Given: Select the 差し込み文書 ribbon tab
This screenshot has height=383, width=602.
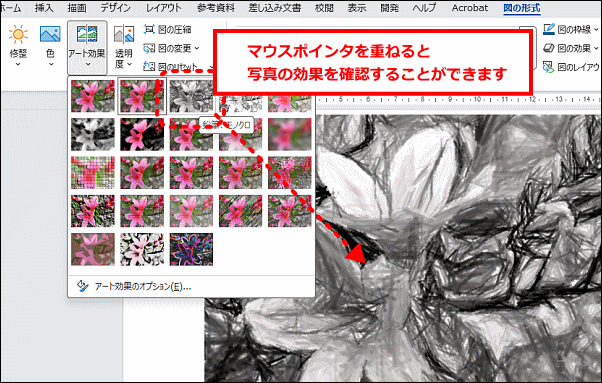Looking at the screenshot, I should [x=275, y=8].
